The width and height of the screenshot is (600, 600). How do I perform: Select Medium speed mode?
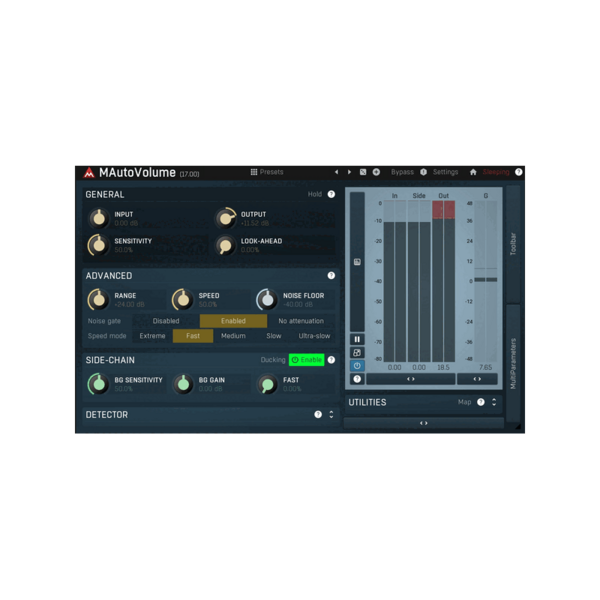[x=233, y=336]
